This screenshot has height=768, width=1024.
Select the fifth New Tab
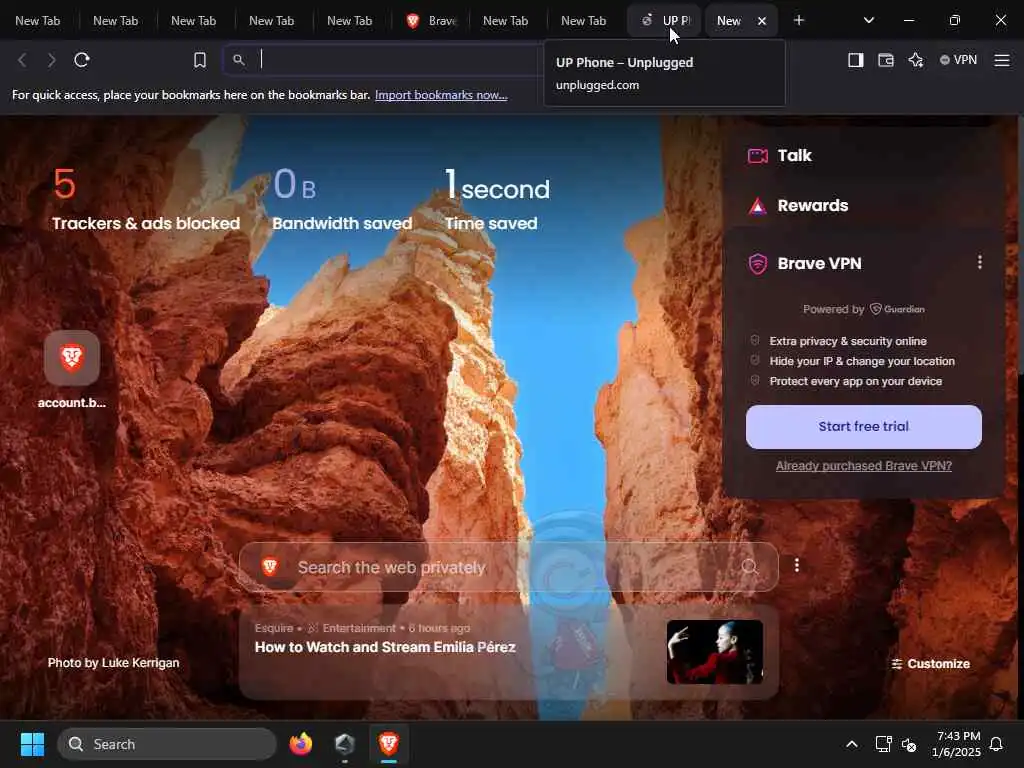coord(349,21)
